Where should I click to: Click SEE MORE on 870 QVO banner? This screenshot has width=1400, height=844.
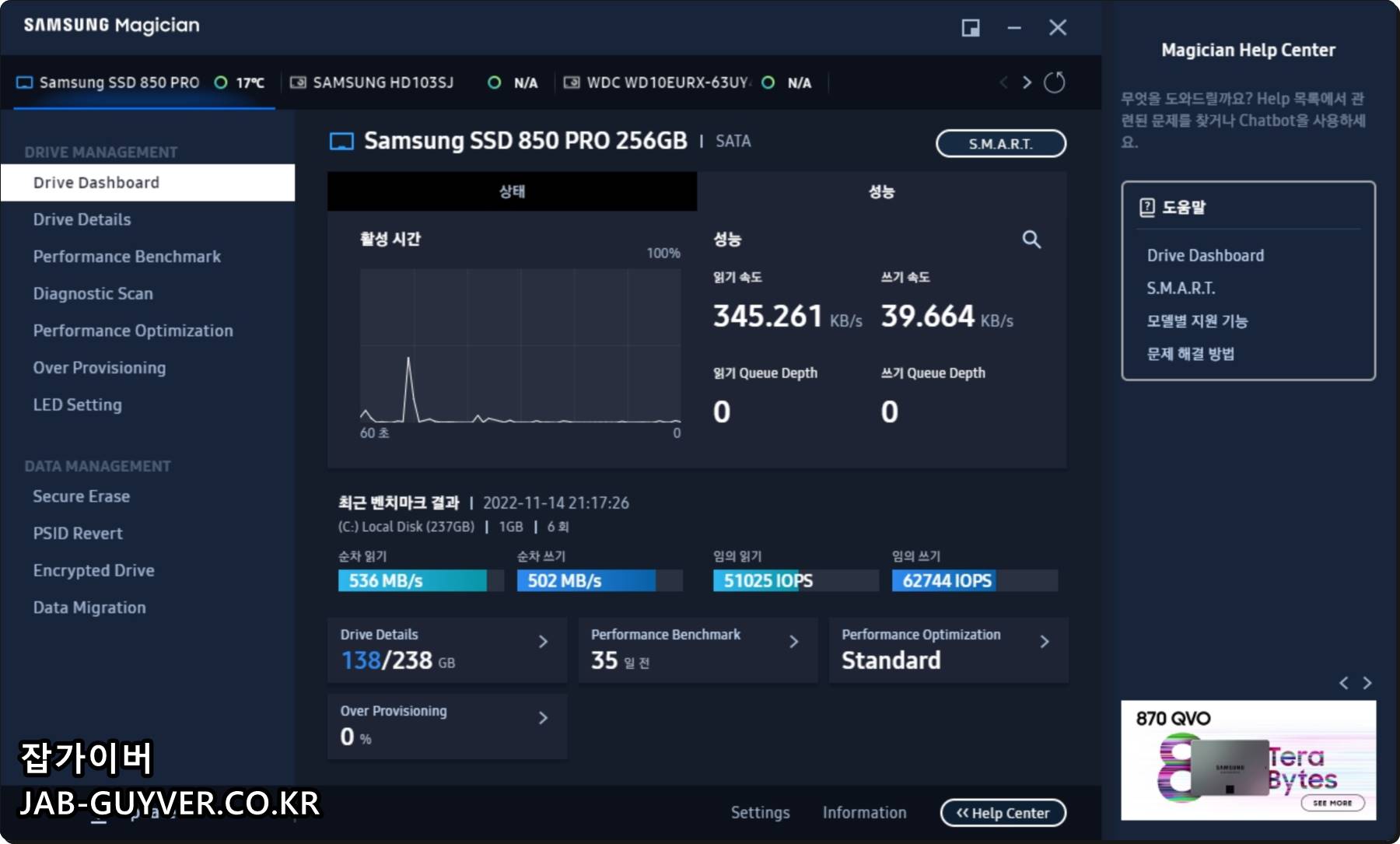tap(1332, 803)
